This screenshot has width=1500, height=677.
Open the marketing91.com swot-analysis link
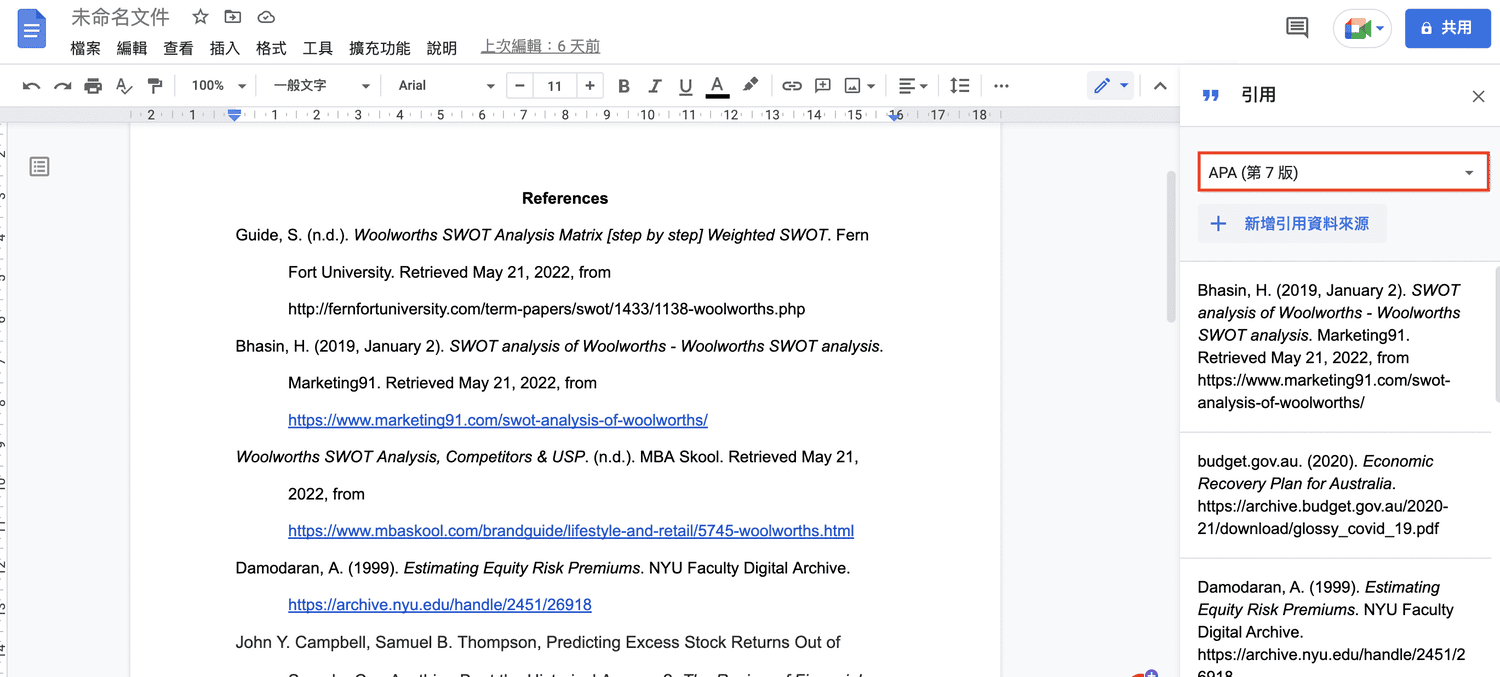pos(498,420)
